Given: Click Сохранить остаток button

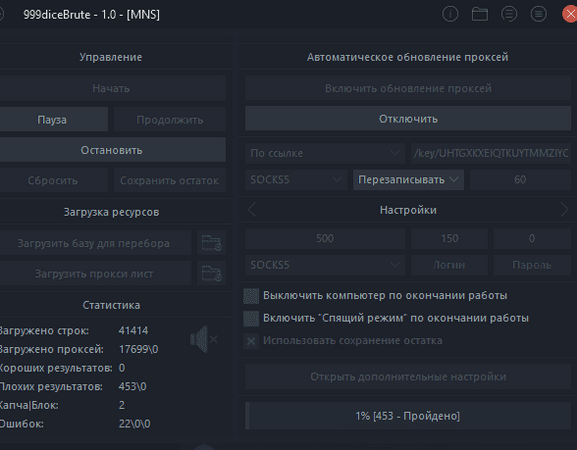Looking at the screenshot, I should [x=170, y=180].
